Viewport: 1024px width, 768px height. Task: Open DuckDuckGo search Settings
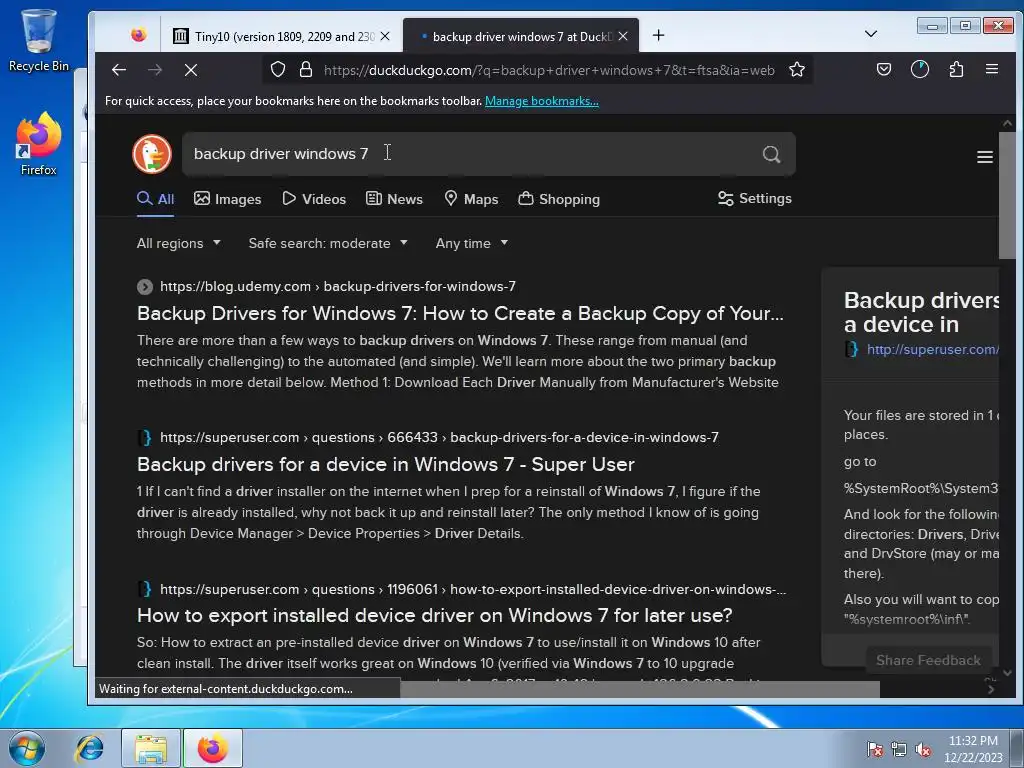754,199
